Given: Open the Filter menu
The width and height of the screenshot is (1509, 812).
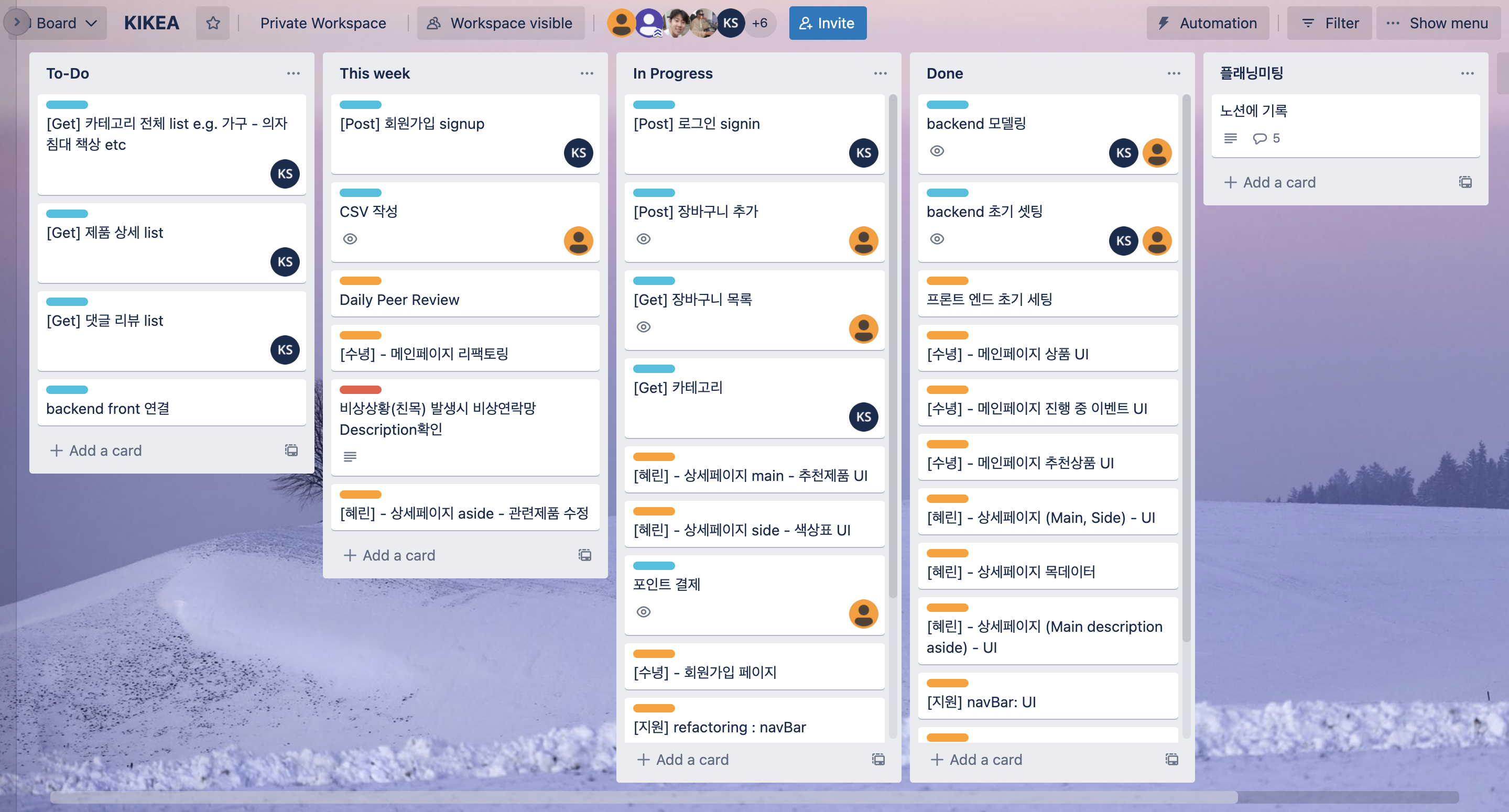Looking at the screenshot, I should (x=1330, y=23).
